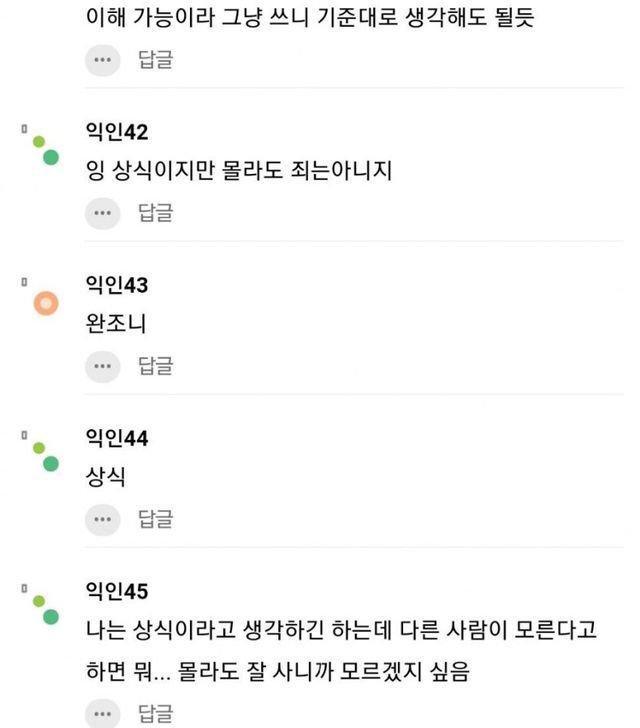This screenshot has height=728, width=640.
Task: Click 익인42's green dots avatar
Action: pos(45,150)
